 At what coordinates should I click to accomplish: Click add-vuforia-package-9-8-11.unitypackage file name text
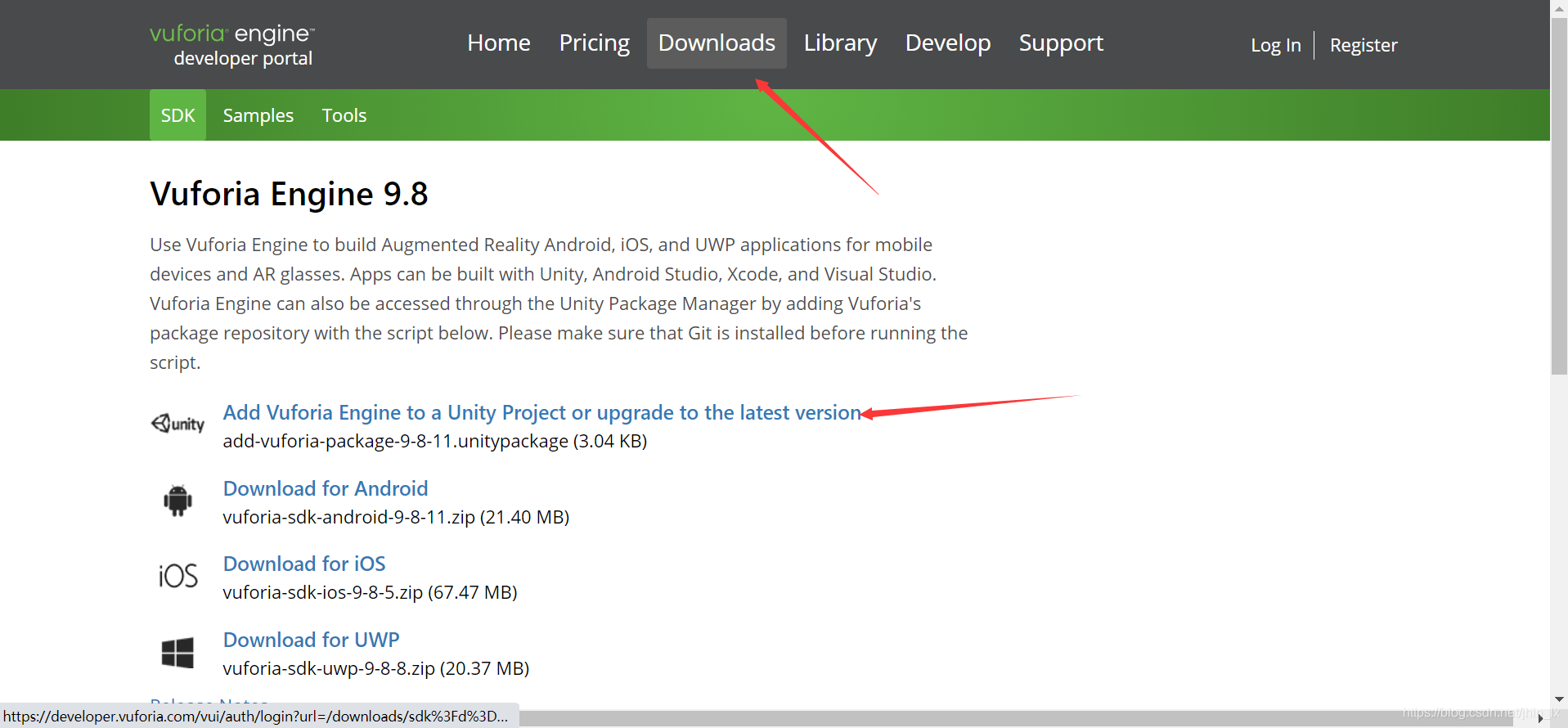[396, 442]
